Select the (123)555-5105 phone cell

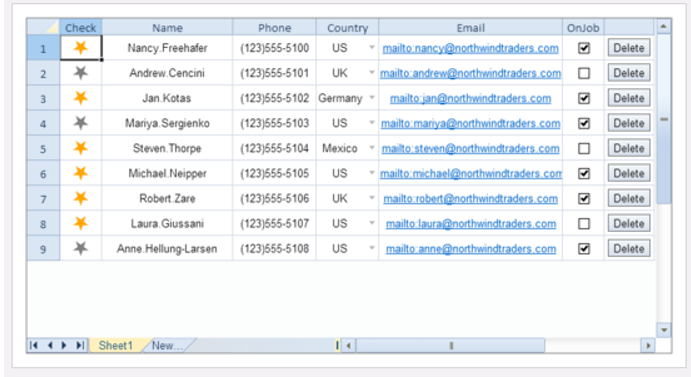275,173
